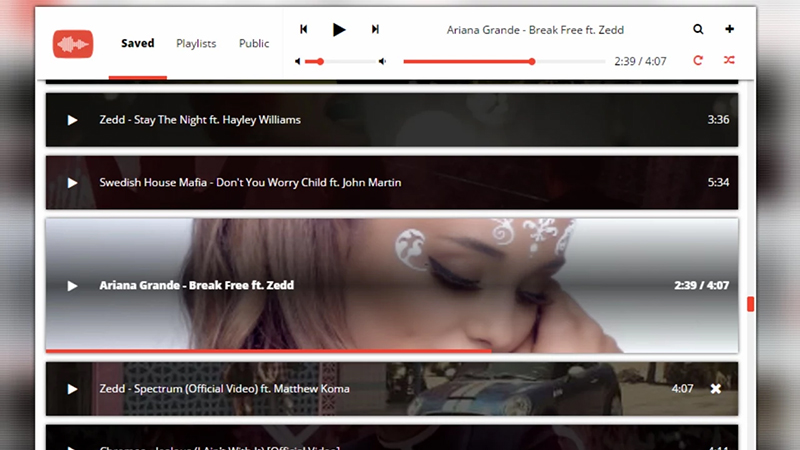Open the Public tab
This screenshot has height=450, width=800.
pos(254,43)
